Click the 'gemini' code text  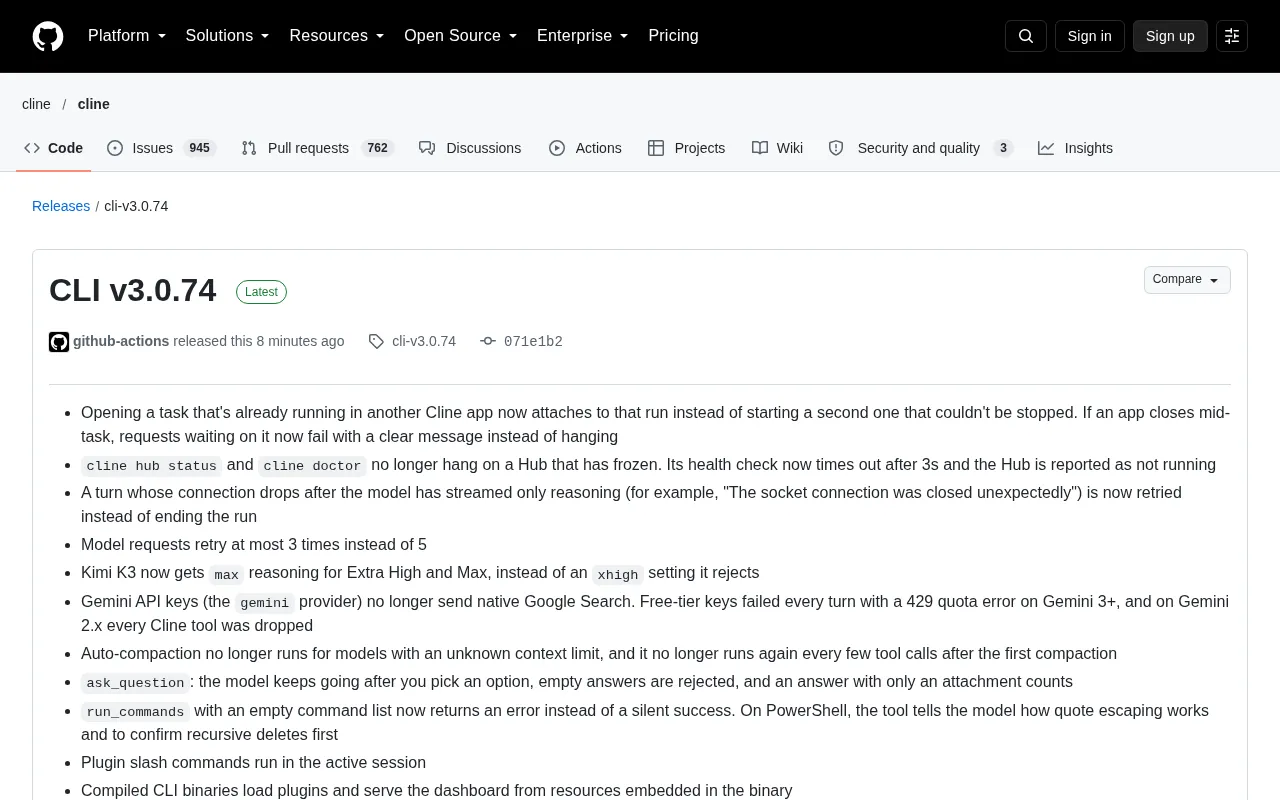(265, 603)
